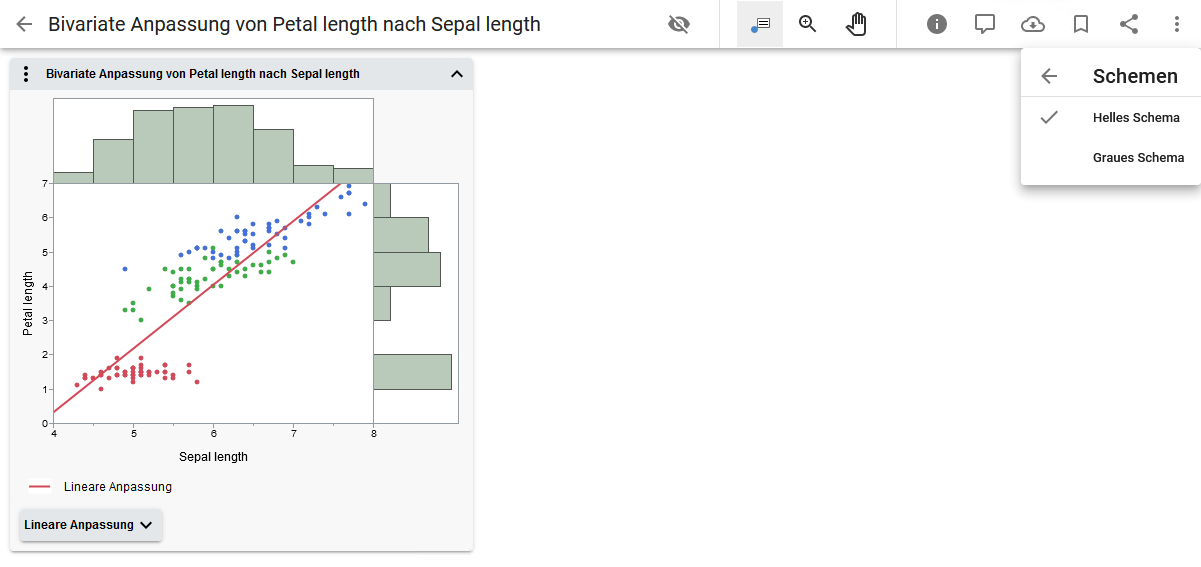
Task: Click the share icon
Action: 1129,24
